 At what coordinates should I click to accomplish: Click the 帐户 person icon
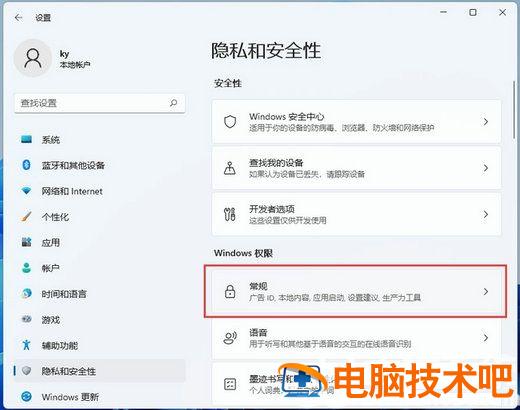point(26,268)
